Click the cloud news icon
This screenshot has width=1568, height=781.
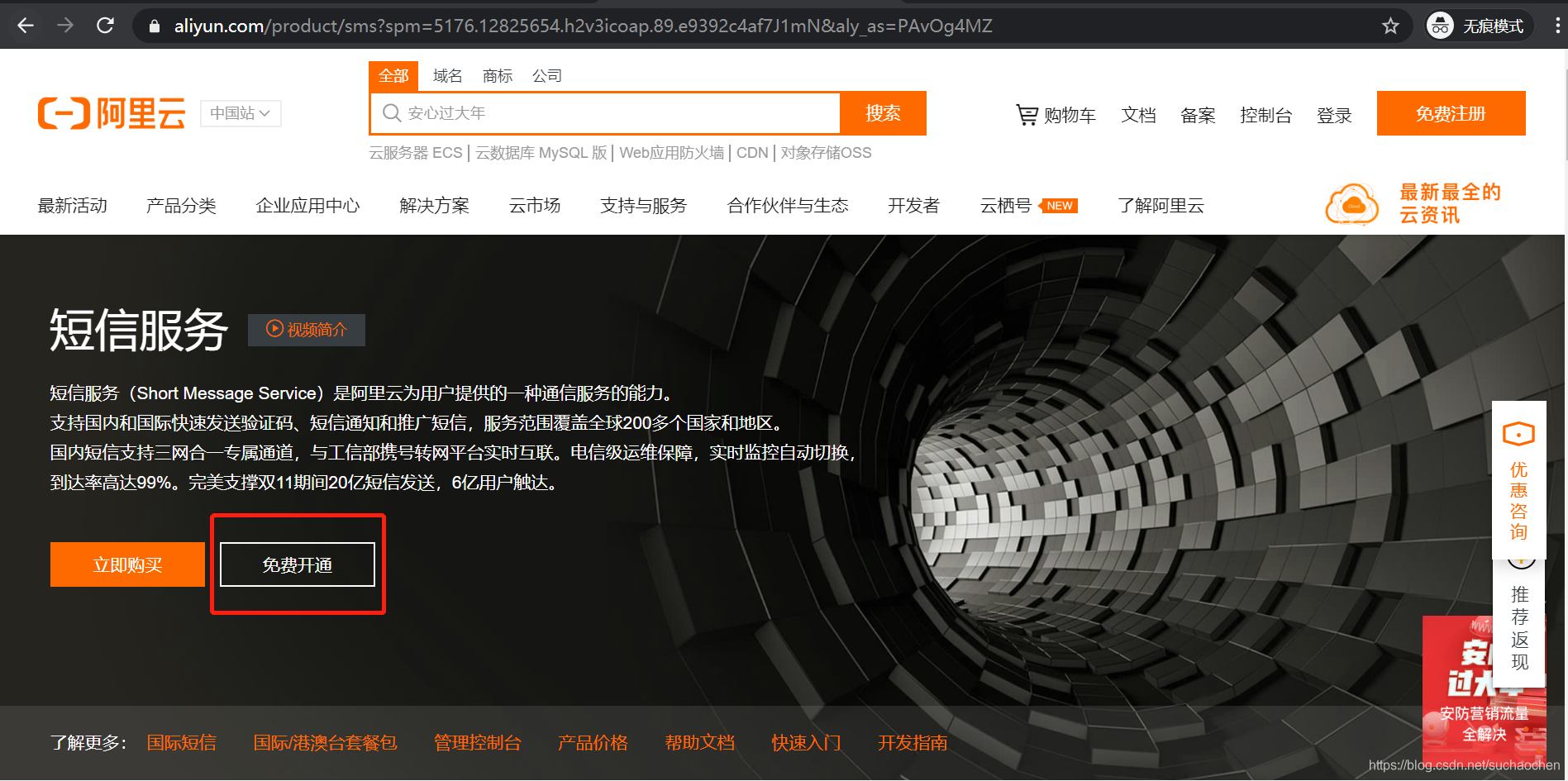coord(1351,204)
